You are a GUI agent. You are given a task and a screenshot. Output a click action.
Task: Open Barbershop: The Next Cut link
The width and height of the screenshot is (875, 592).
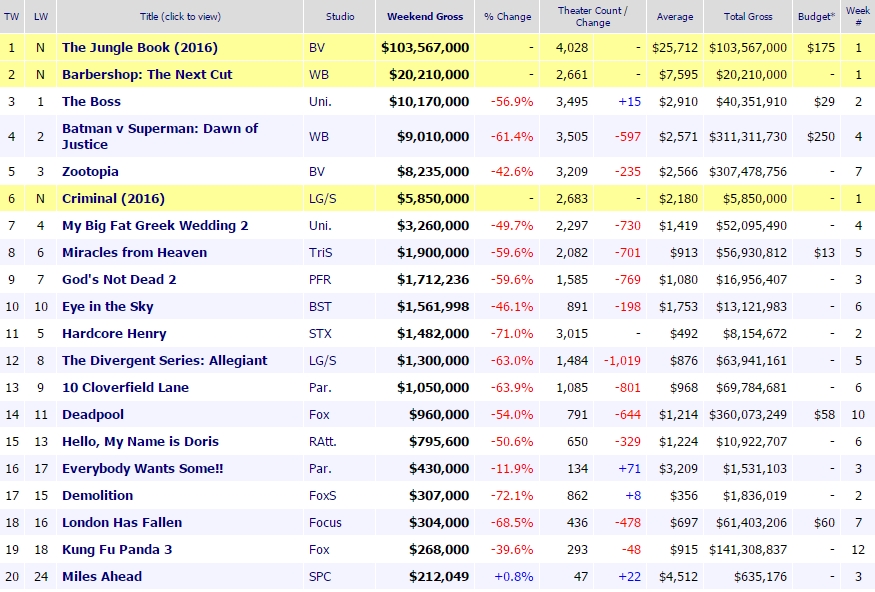pos(147,74)
